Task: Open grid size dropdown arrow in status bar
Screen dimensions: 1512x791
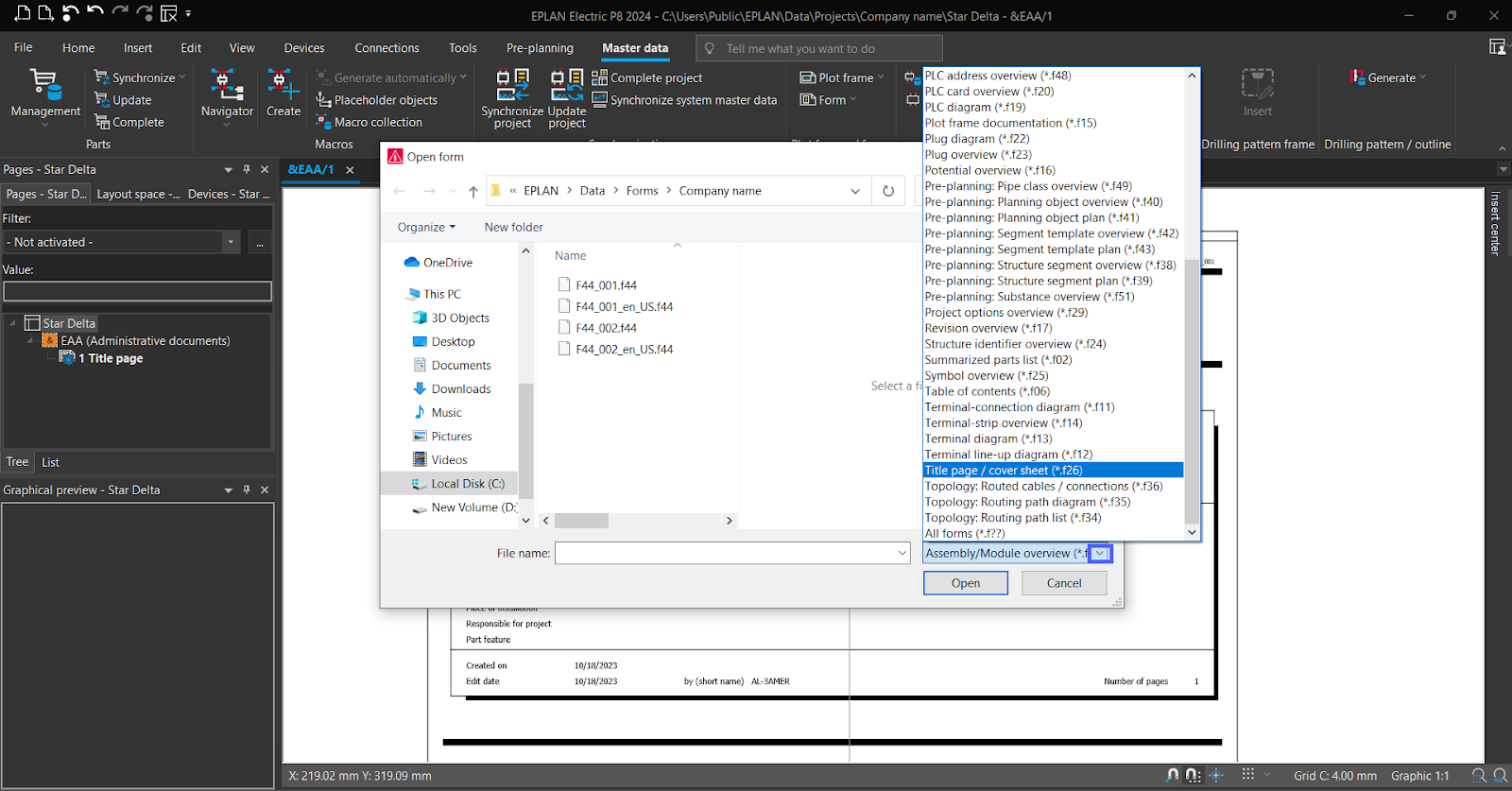Action: [1268, 775]
